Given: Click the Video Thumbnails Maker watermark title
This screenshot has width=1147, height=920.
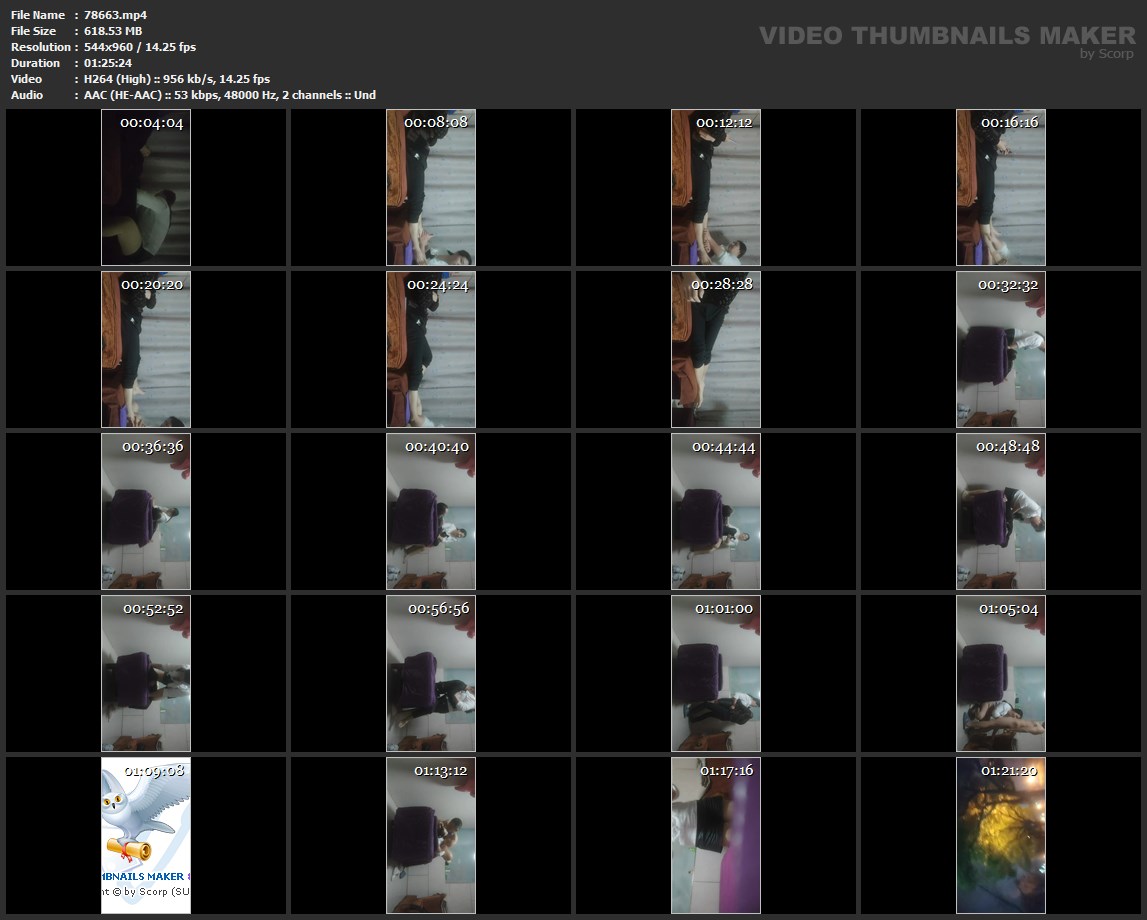Looking at the screenshot, I should click(x=946, y=36).
